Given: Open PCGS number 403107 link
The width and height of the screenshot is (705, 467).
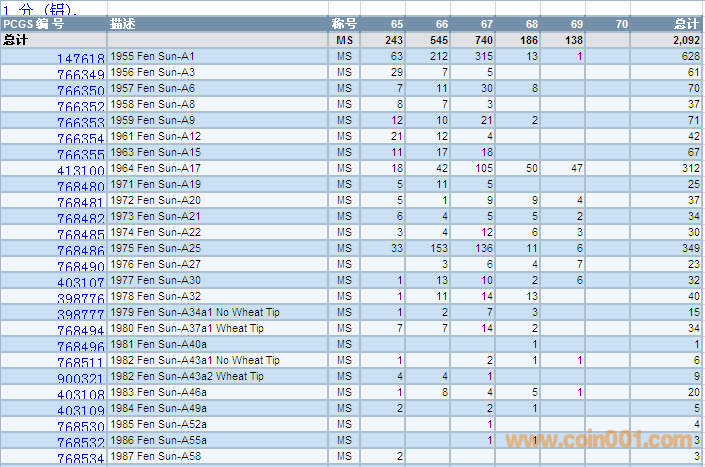Looking at the screenshot, I should pos(81,283).
